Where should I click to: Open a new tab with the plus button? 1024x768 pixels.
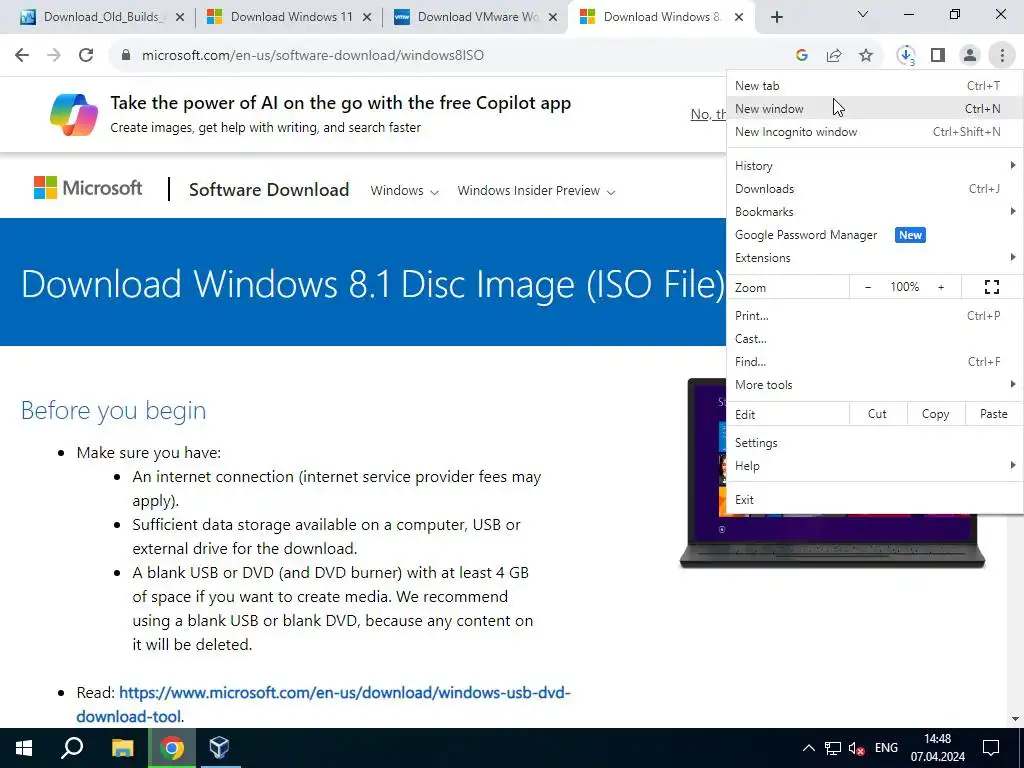click(x=776, y=17)
